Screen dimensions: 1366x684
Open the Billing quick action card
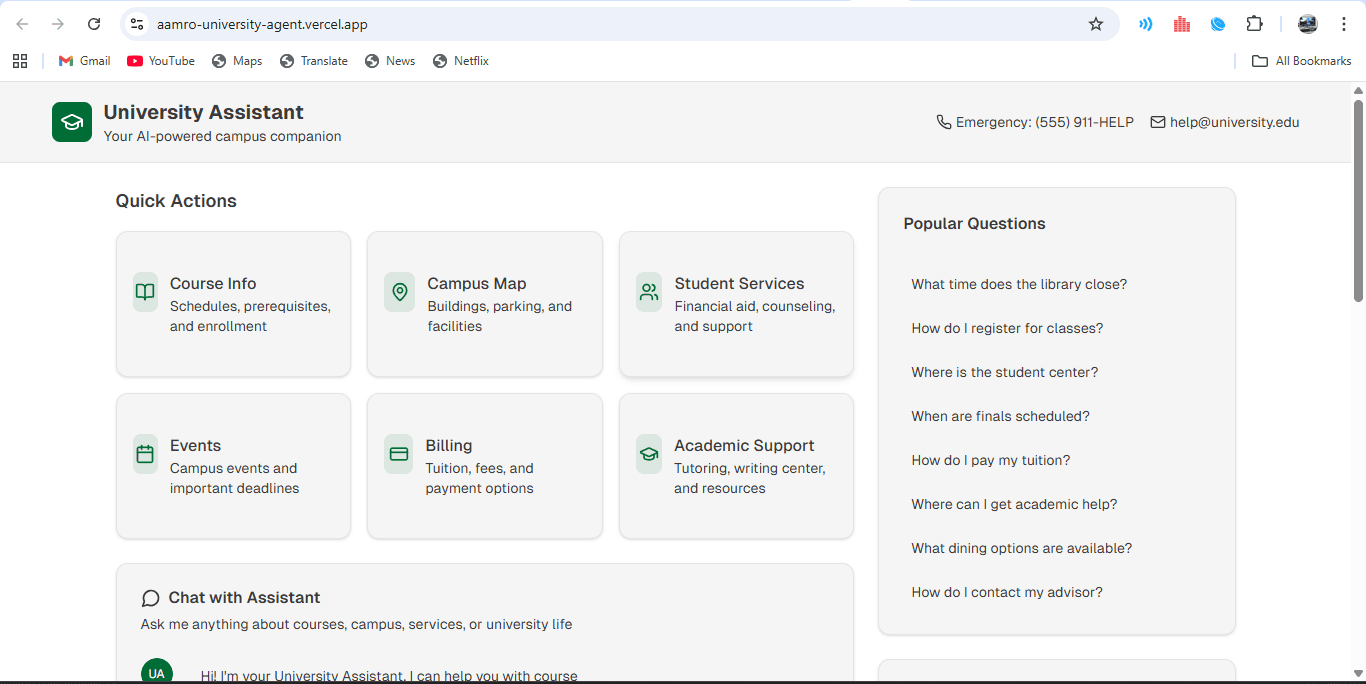485,466
